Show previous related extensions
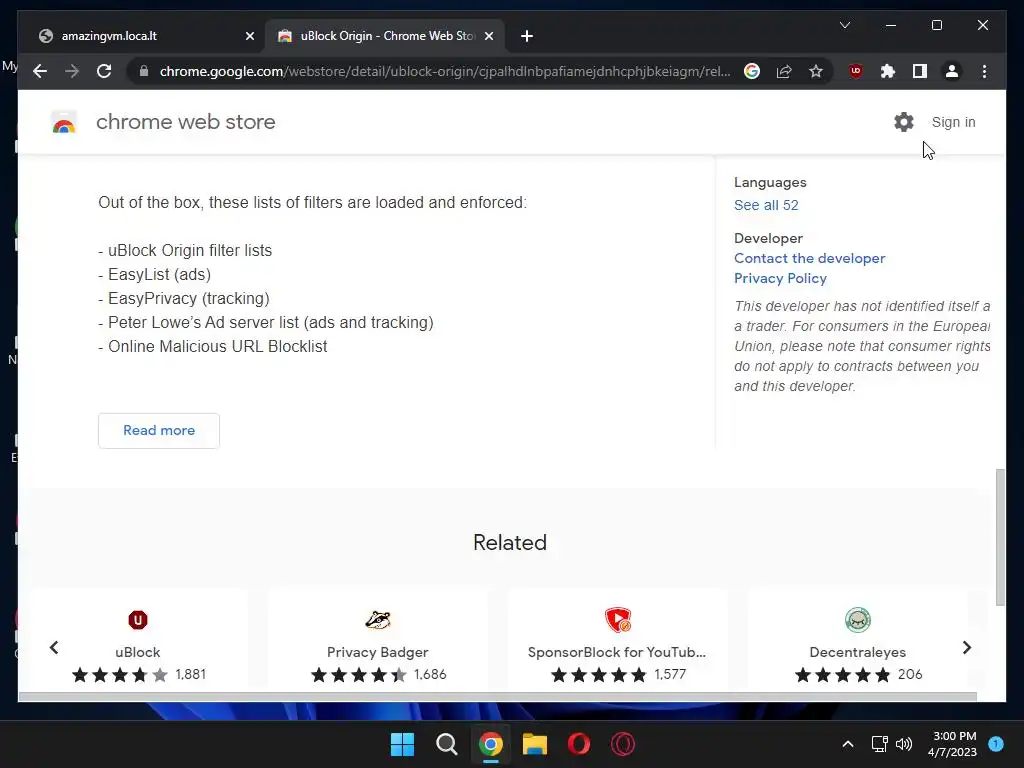This screenshot has height=768, width=1024. [54, 647]
